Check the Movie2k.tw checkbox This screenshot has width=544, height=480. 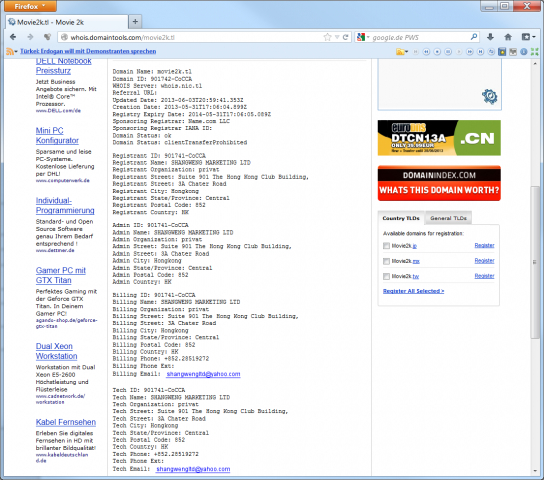[386, 276]
